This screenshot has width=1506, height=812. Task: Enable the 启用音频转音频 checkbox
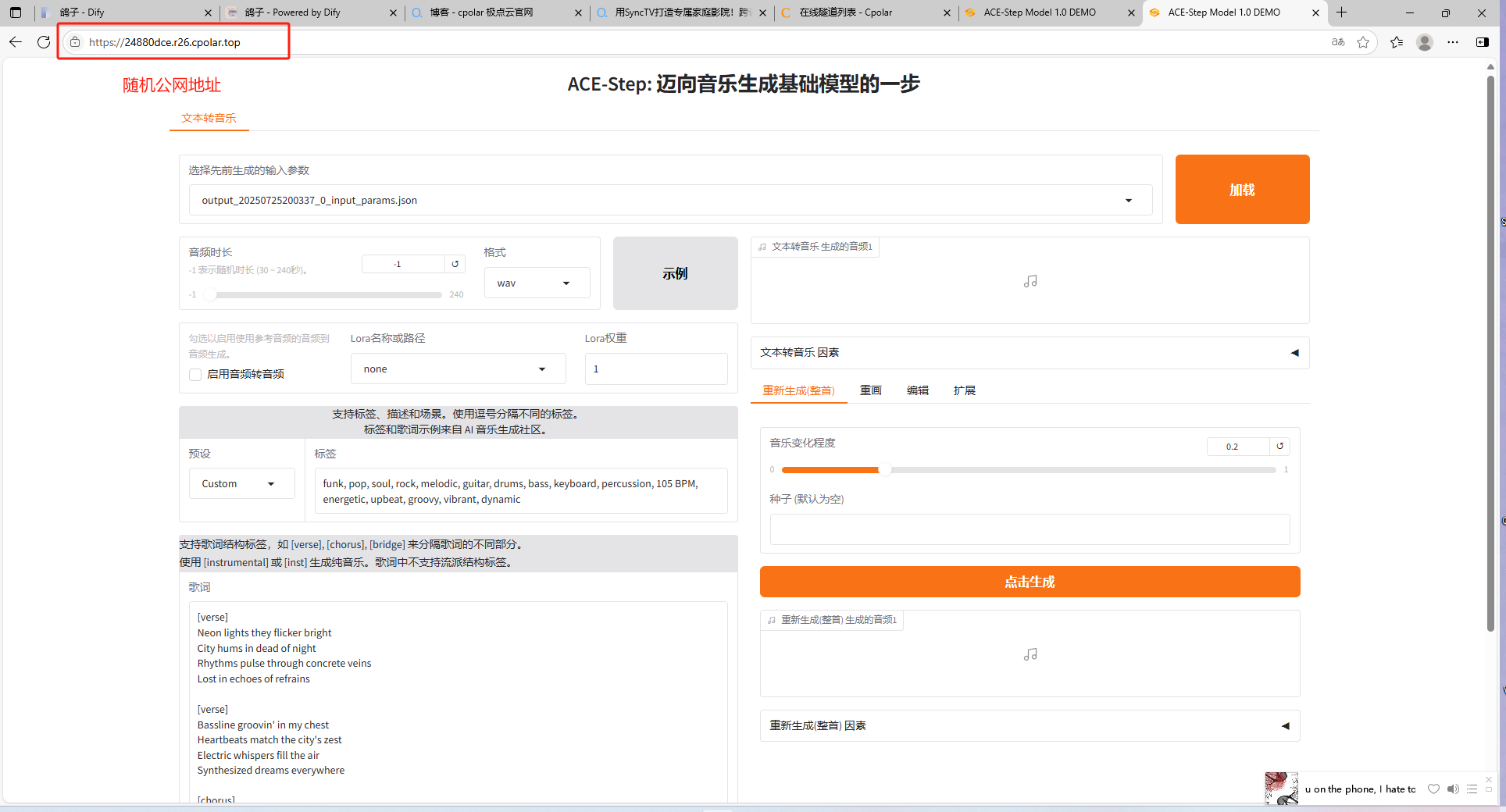pyautogui.click(x=195, y=375)
